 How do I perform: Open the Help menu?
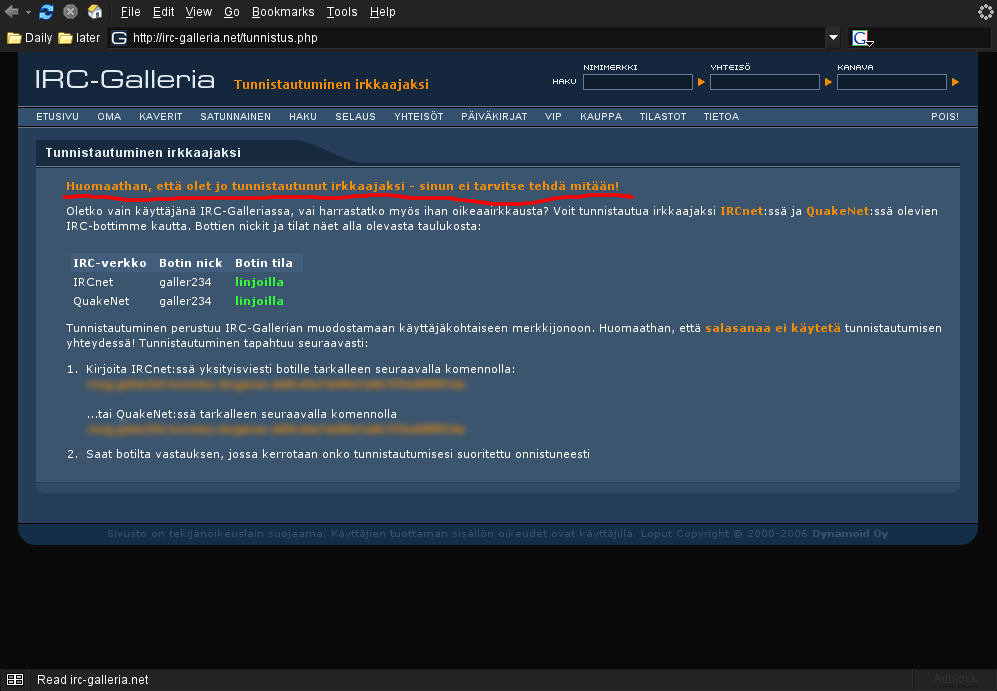point(382,11)
